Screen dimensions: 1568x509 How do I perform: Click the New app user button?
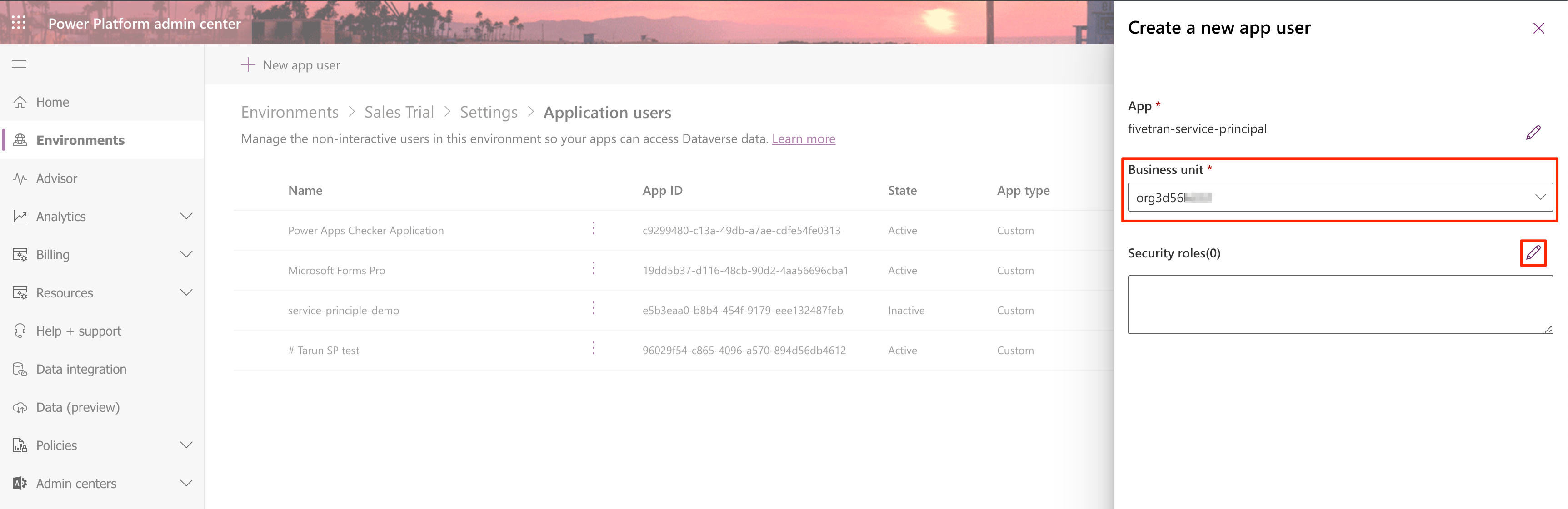click(x=290, y=65)
